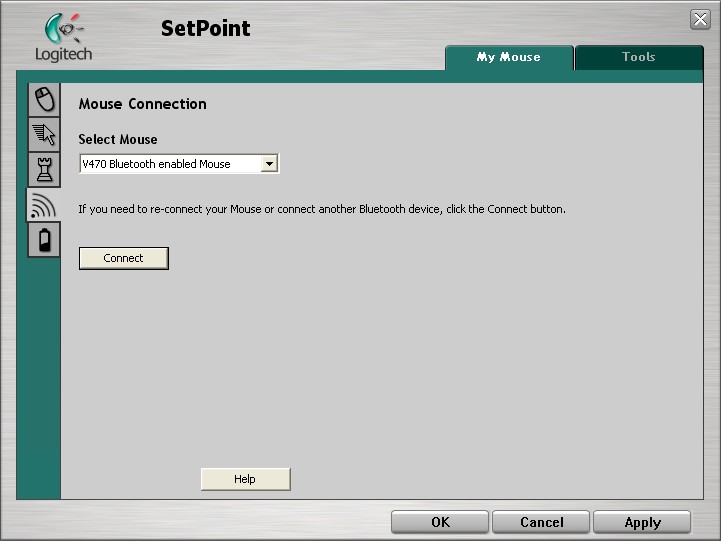Viewport: 721px width, 541px height.
Task: Click the Cancel button
Action: [x=541, y=522]
